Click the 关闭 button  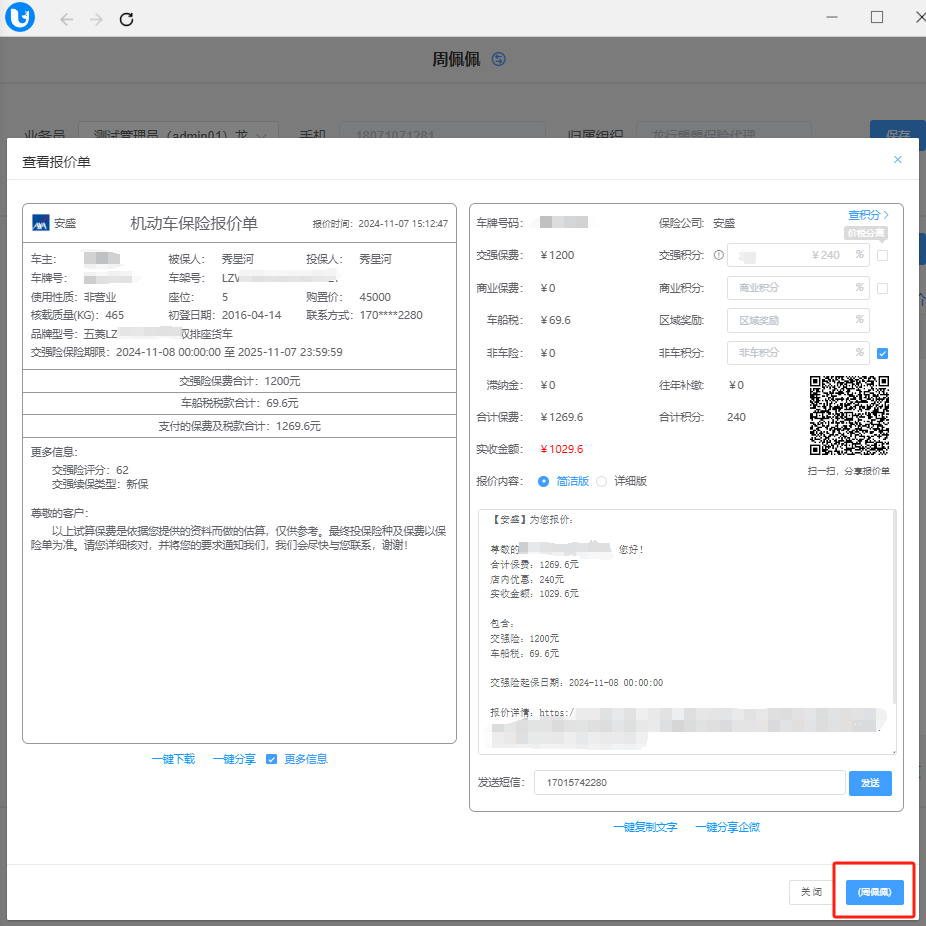[x=811, y=892]
